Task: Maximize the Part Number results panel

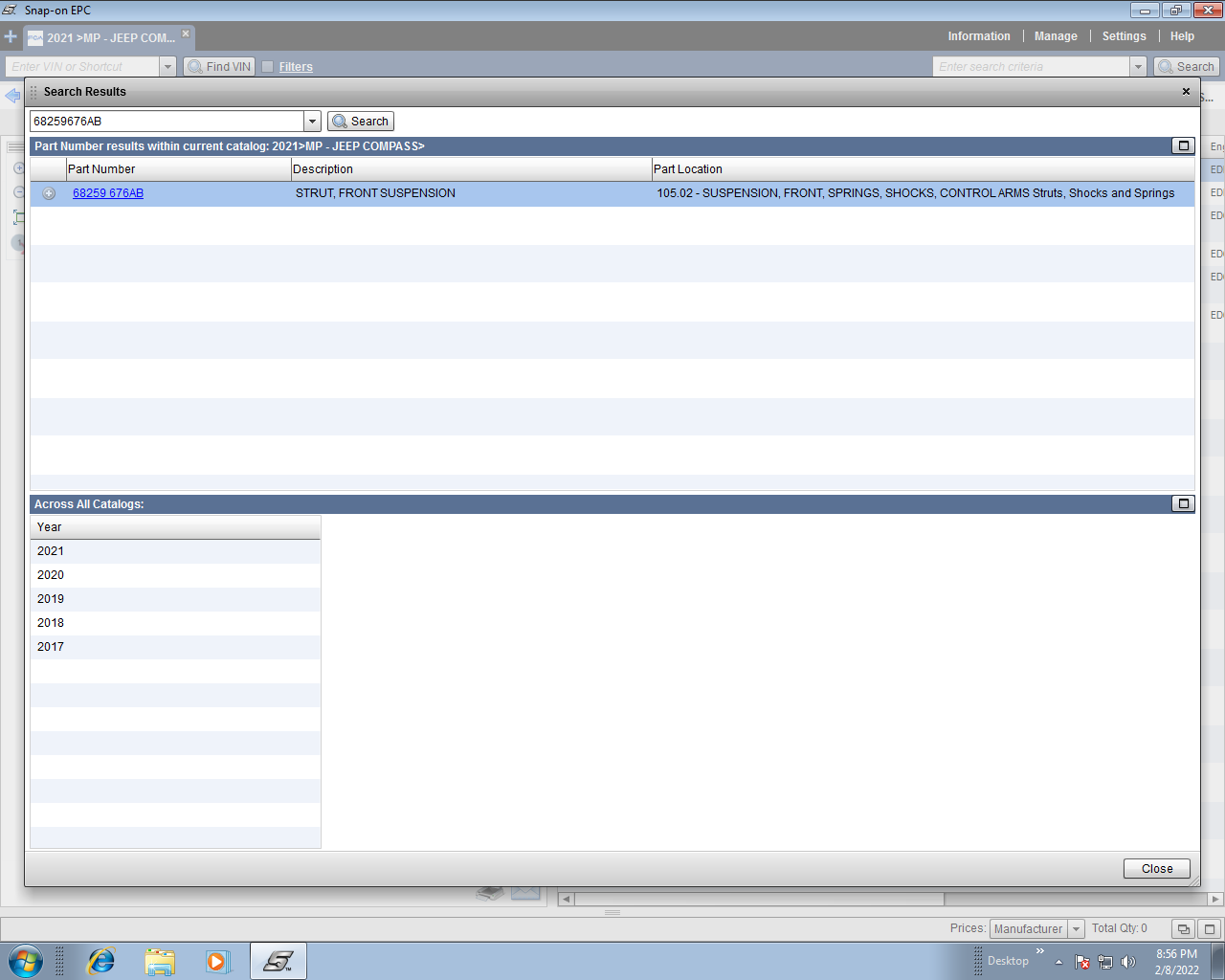Action: pyautogui.click(x=1184, y=146)
